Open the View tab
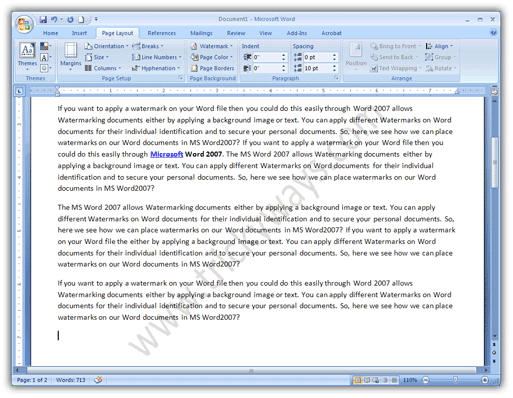Screen dimensions: 513x398 pyautogui.click(x=265, y=33)
